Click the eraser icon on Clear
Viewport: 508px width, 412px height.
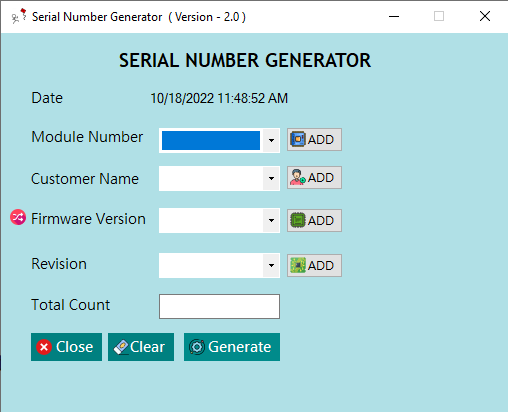(x=121, y=347)
